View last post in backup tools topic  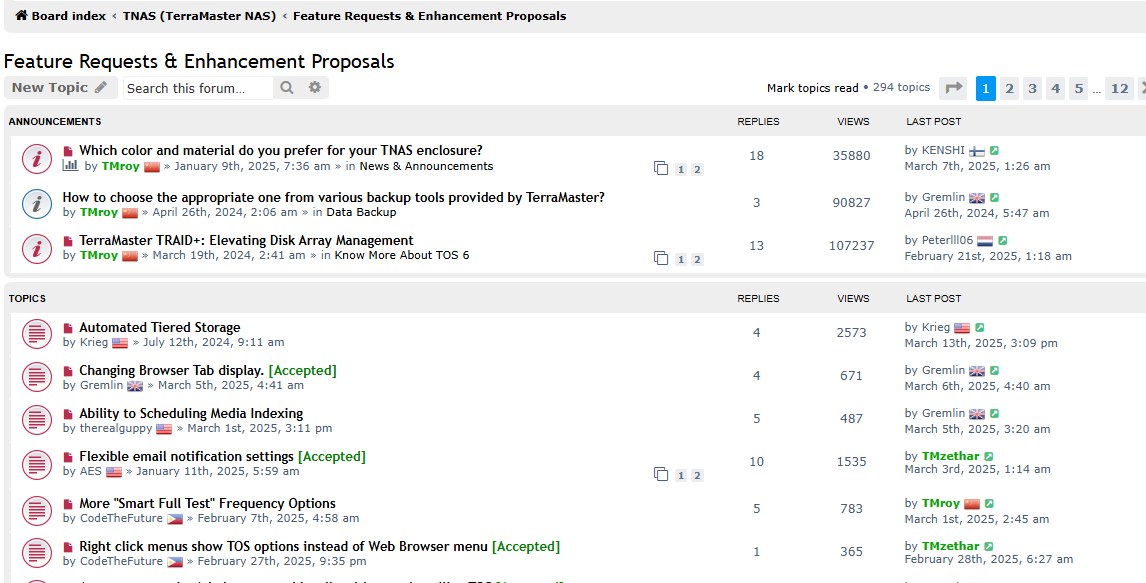click(x=994, y=197)
